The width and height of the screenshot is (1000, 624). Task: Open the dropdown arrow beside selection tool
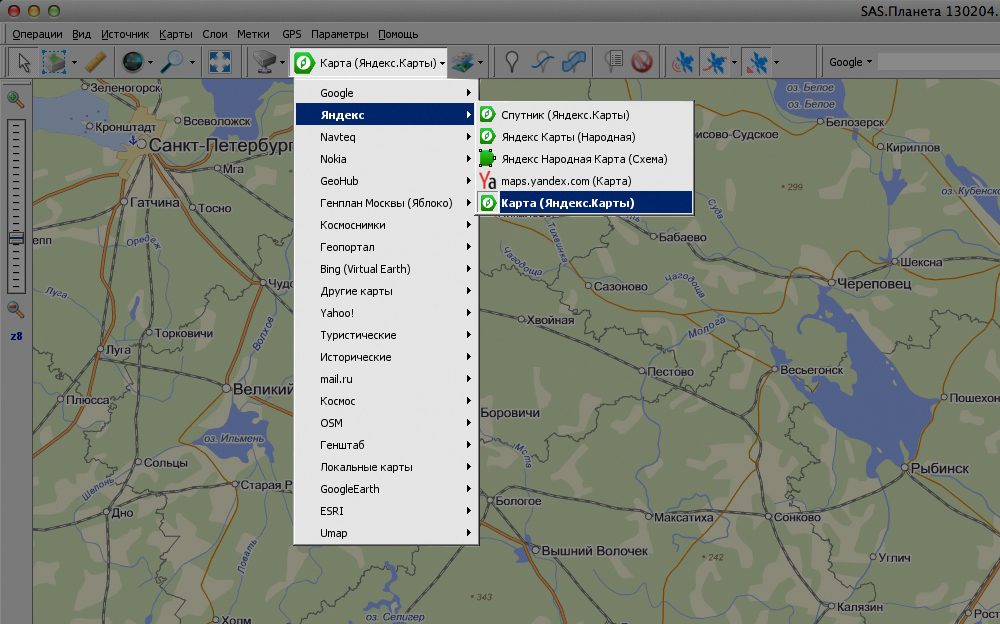75,63
